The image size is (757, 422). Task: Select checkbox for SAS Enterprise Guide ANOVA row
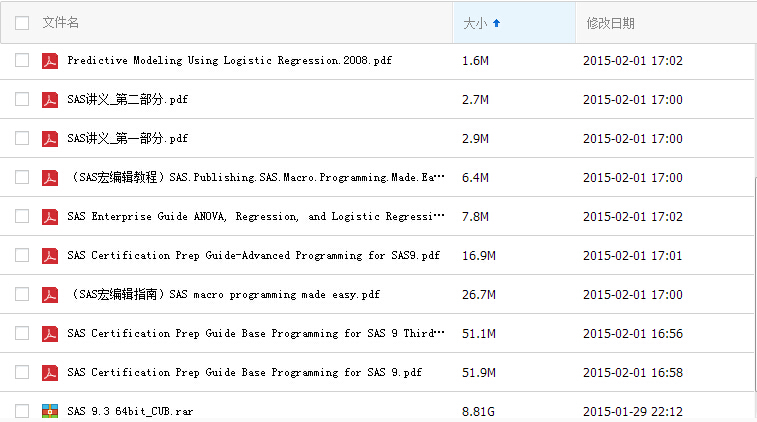point(22,216)
